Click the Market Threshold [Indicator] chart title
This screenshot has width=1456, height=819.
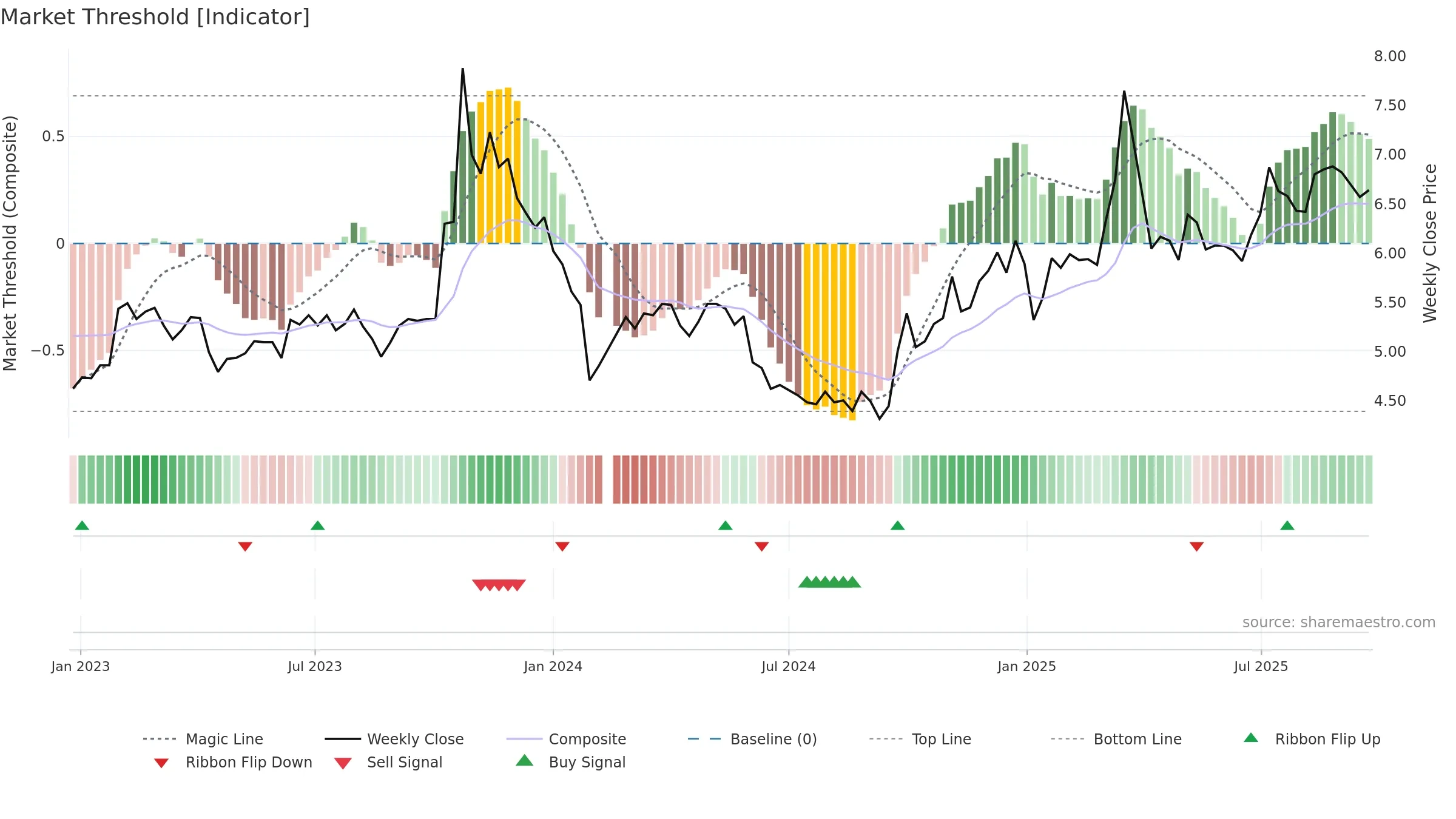(155, 17)
